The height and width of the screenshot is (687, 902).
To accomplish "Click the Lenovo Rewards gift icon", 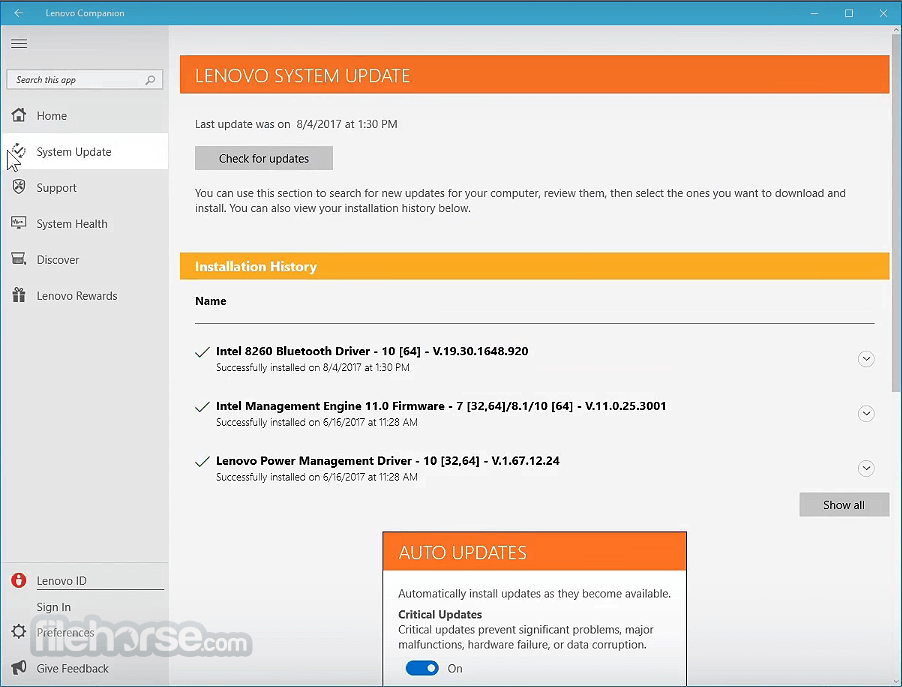I will point(19,295).
